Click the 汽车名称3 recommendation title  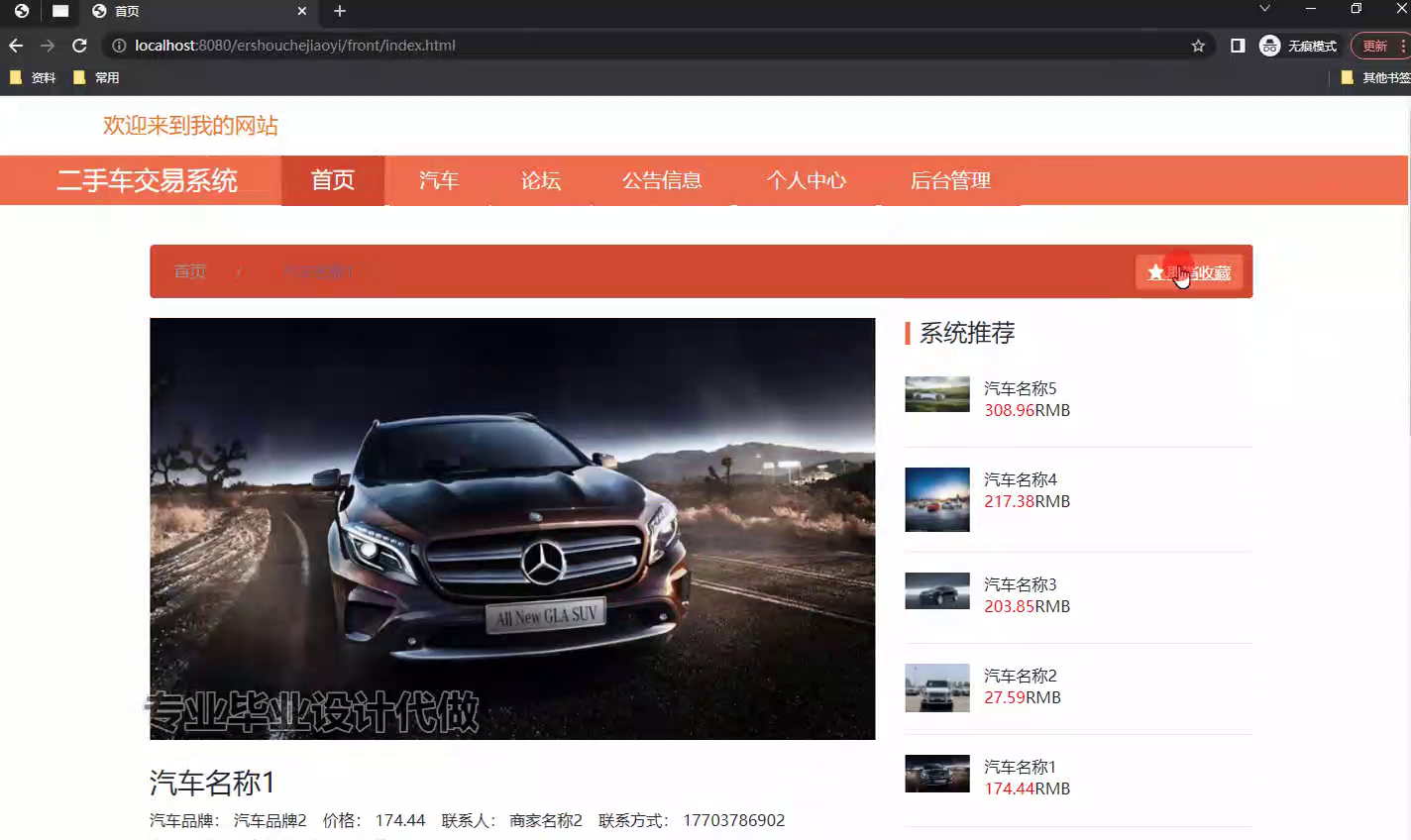point(1021,584)
